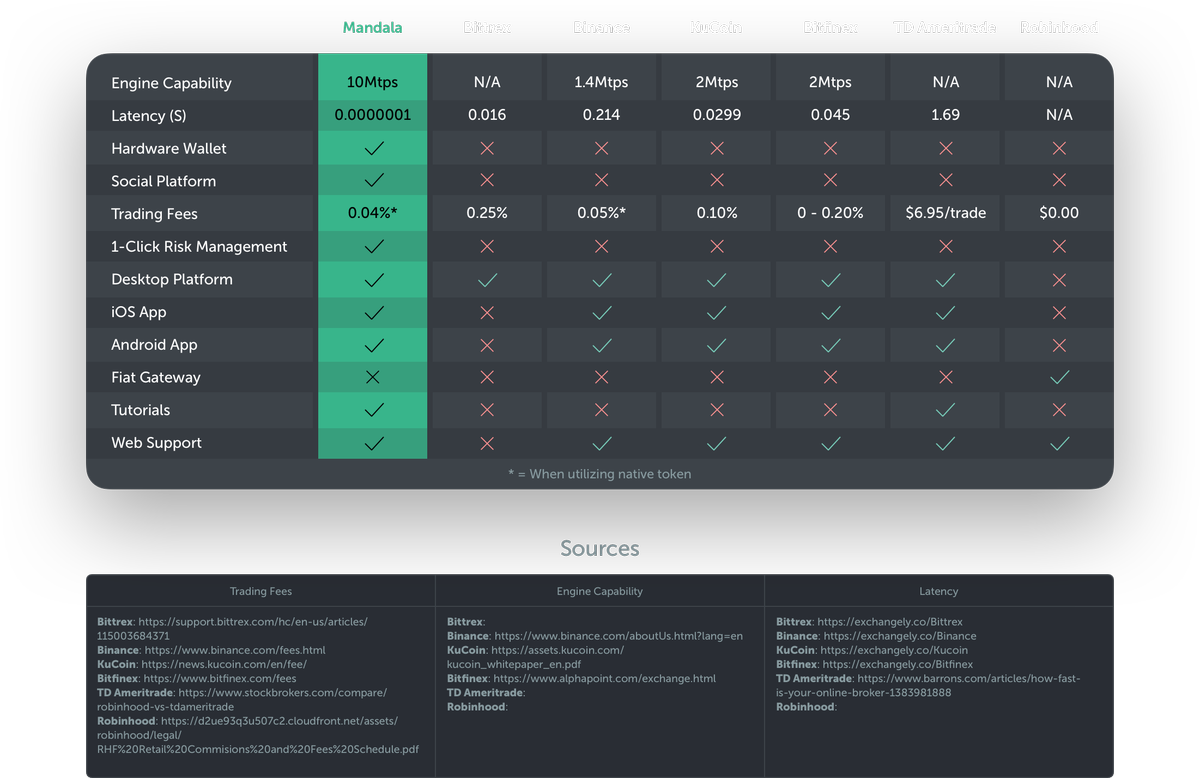Image resolution: width=1200 pixels, height=778 pixels.
Task: Click KuCoin's Android App checkmark
Action: click(716, 345)
